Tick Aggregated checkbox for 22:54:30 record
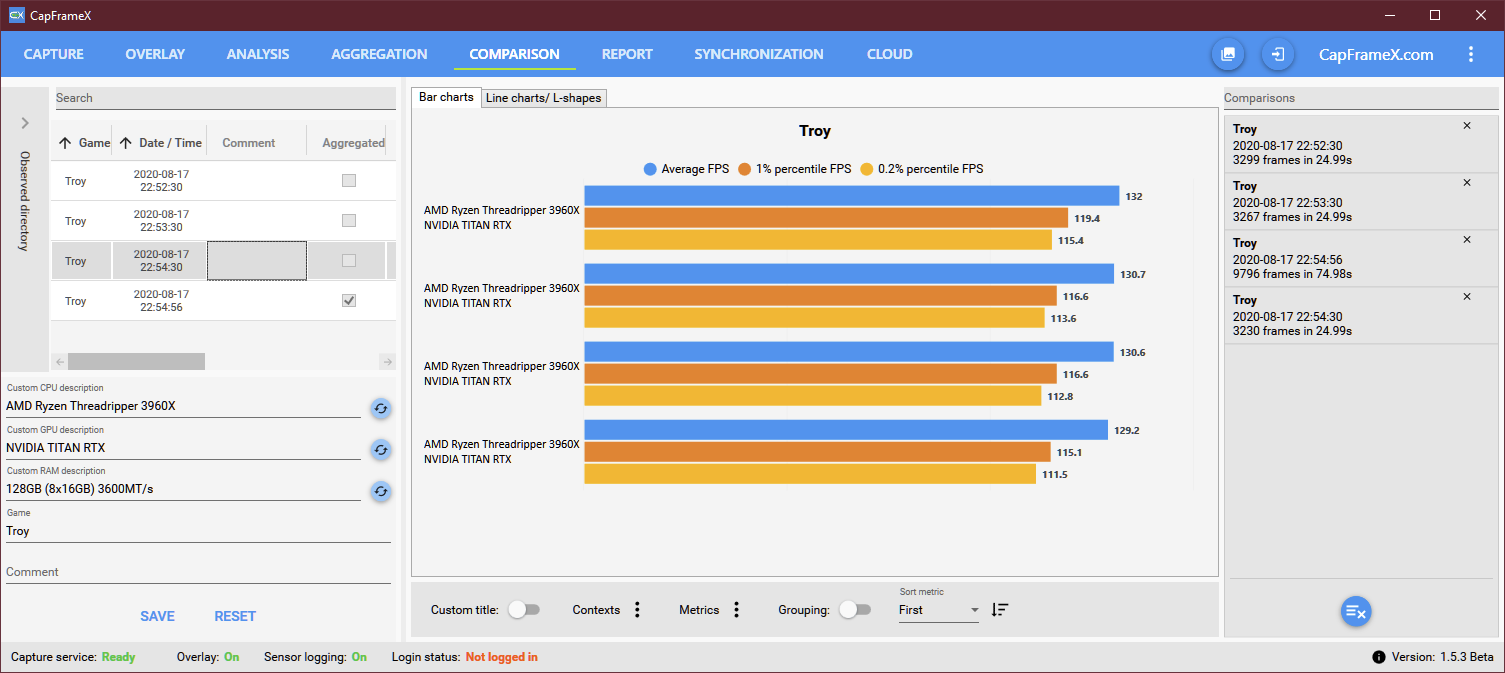 tap(349, 261)
